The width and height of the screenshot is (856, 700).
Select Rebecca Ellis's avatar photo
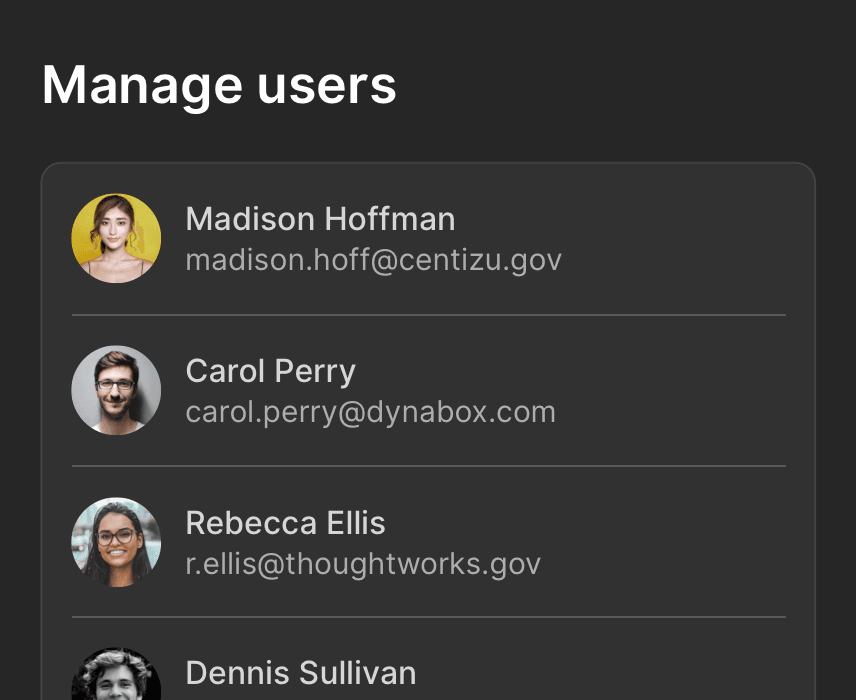point(116,542)
